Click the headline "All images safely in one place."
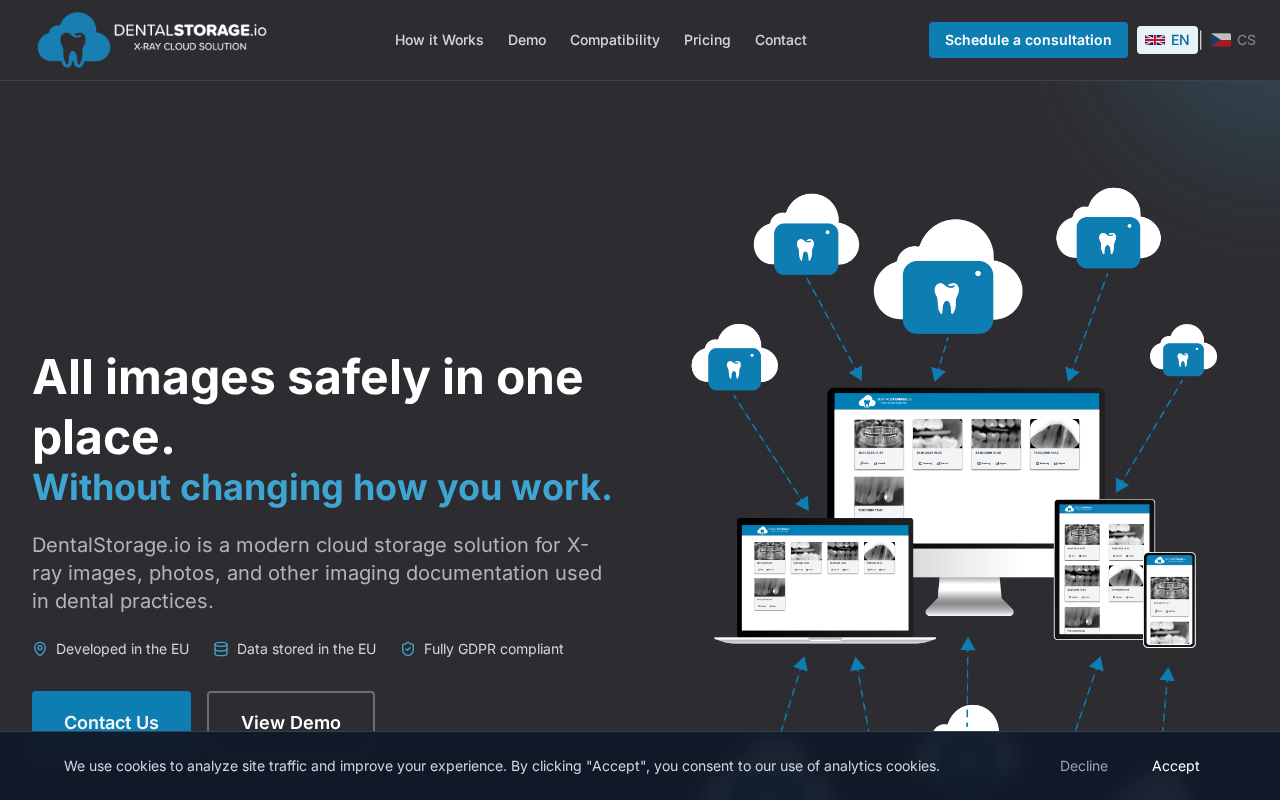 point(308,407)
